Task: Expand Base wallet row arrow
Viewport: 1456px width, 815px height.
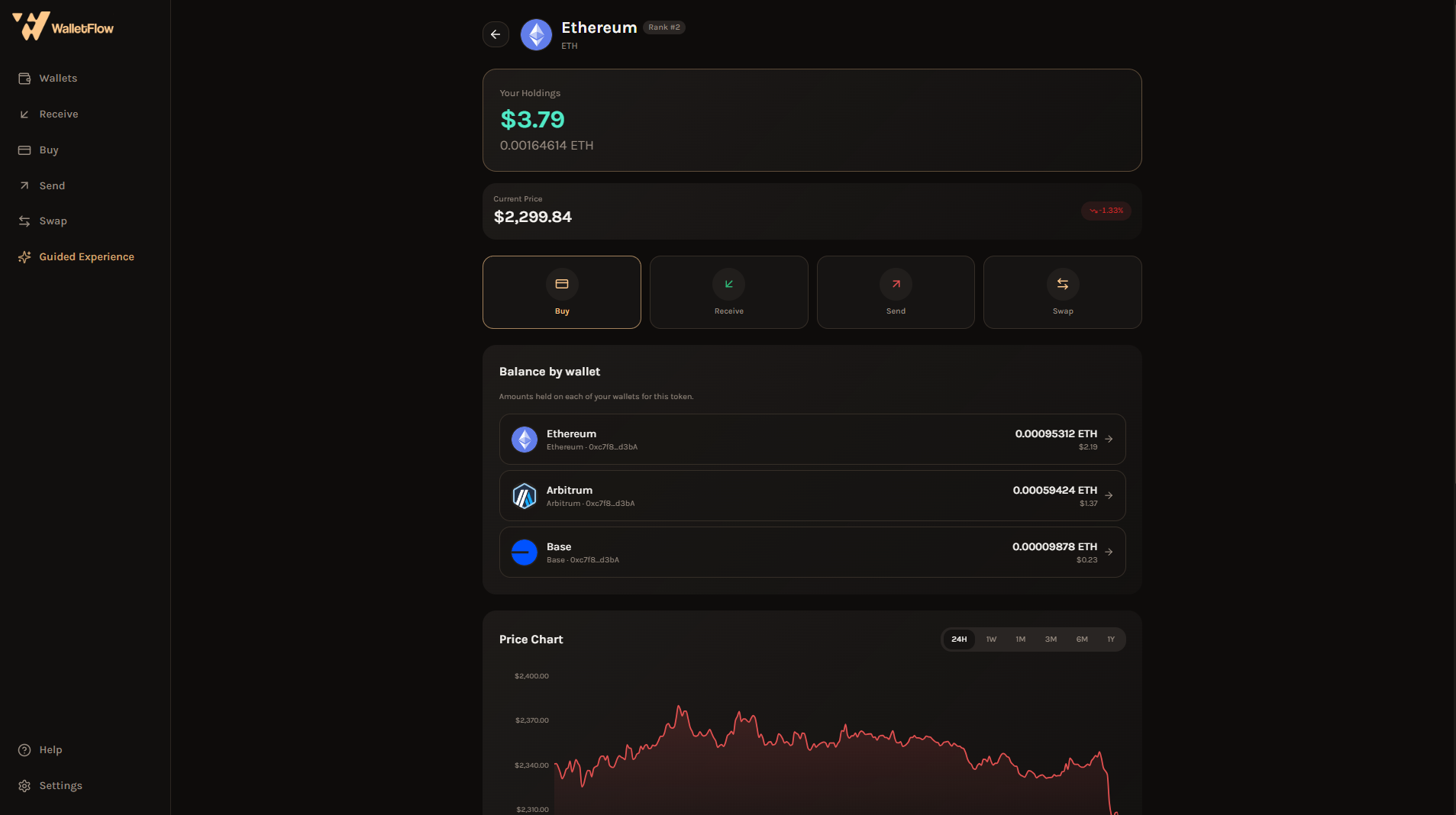Action: (x=1109, y=552)
